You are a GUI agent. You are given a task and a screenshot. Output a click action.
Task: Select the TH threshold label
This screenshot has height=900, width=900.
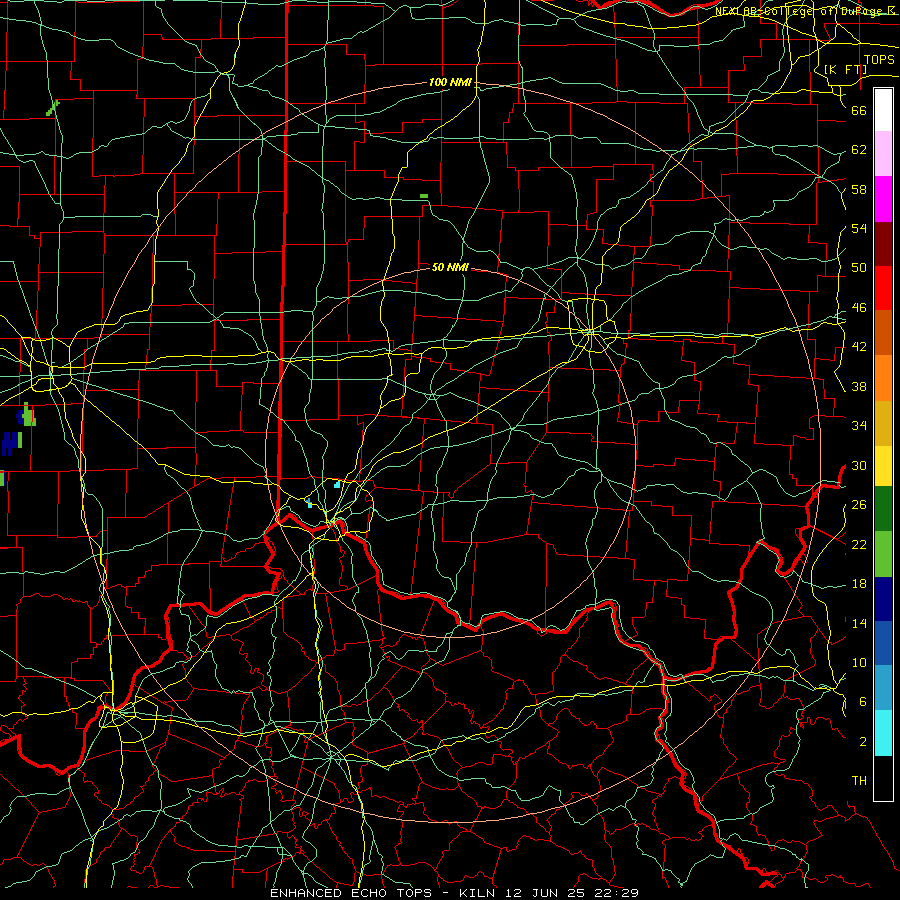(x=859, y=781)
